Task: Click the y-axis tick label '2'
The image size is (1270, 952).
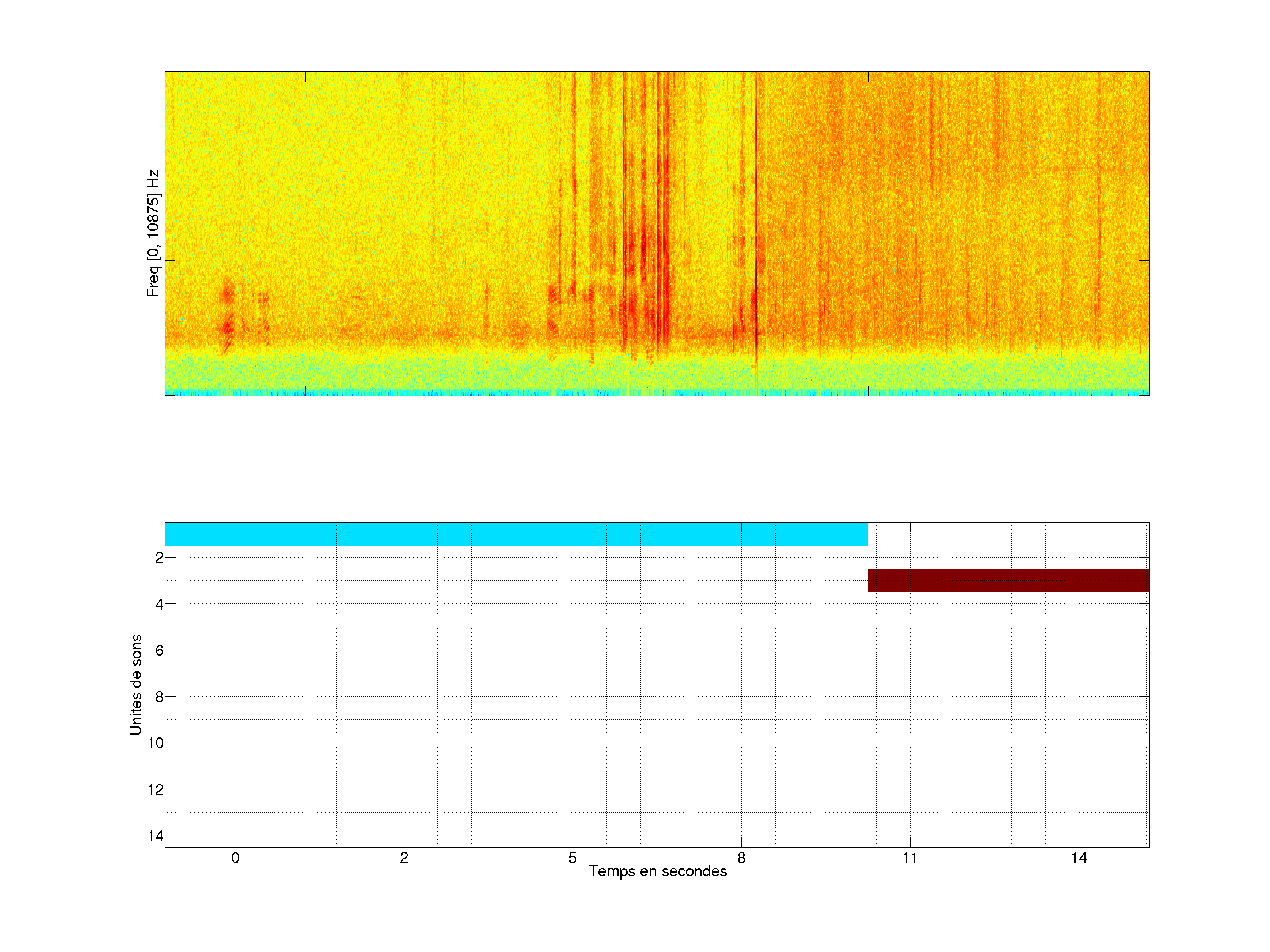Action: tap(159, 558)
